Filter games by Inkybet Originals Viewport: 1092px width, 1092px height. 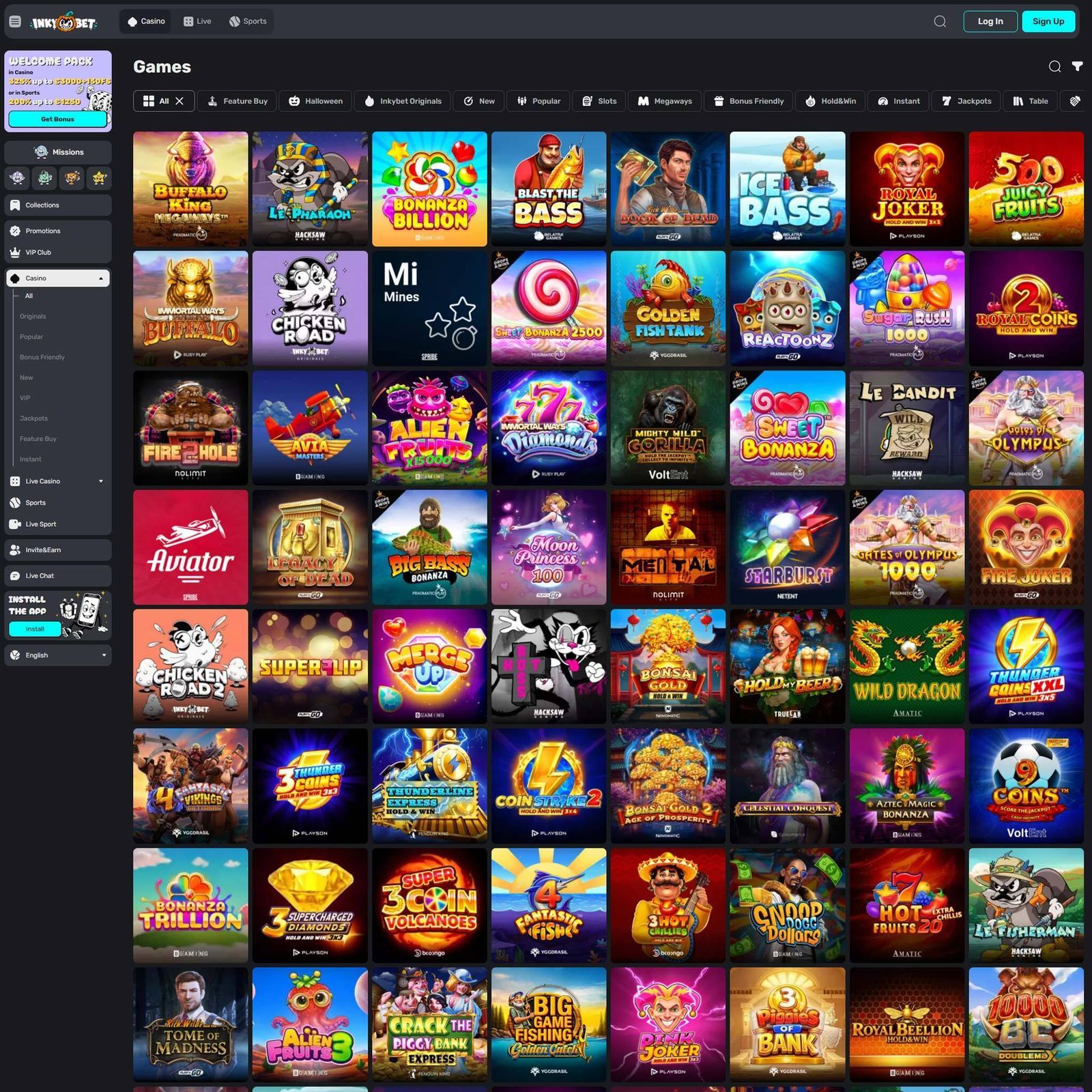click(403, 101)
